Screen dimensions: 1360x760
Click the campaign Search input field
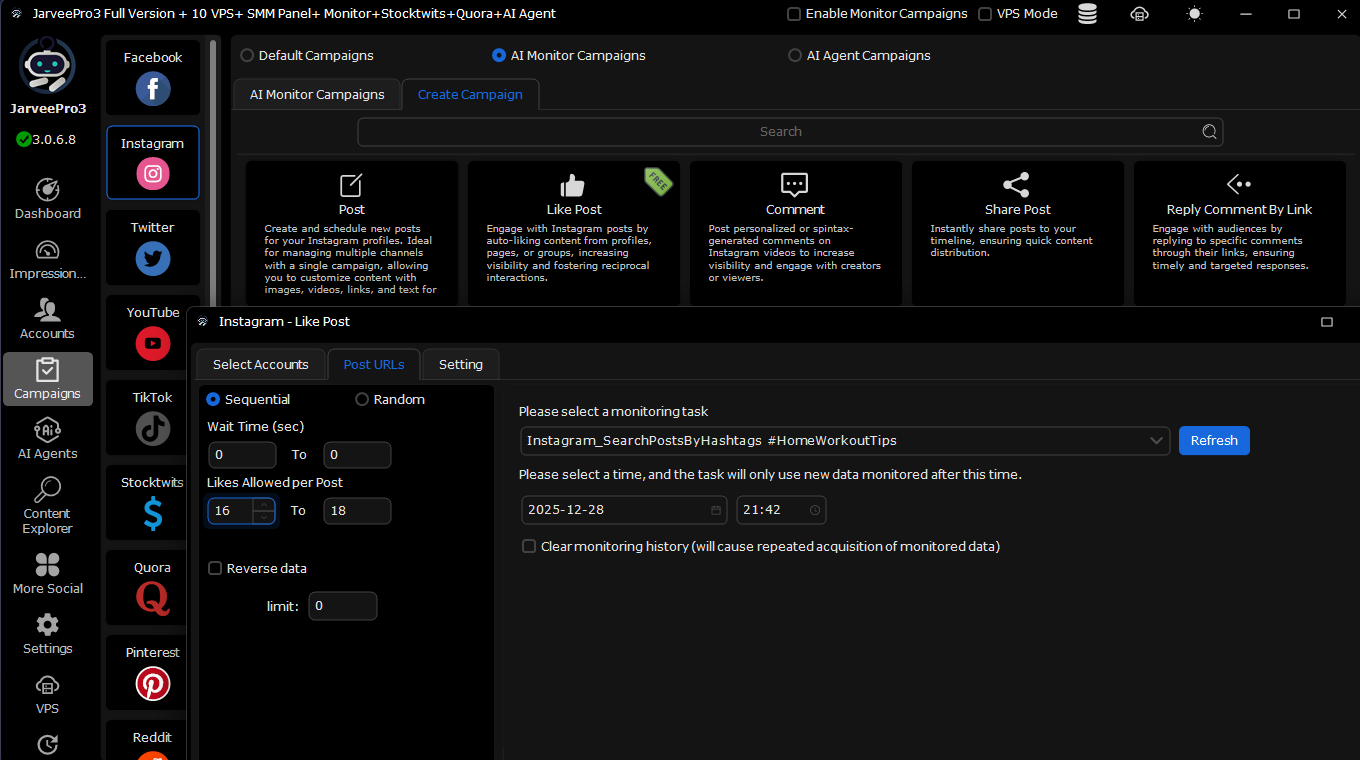tap(780, 132)
